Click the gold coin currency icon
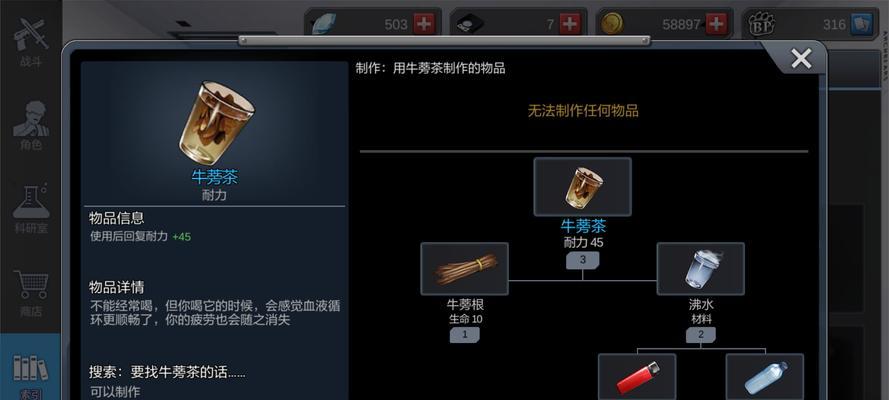This screenshot has height=400, width=889. 612,24
